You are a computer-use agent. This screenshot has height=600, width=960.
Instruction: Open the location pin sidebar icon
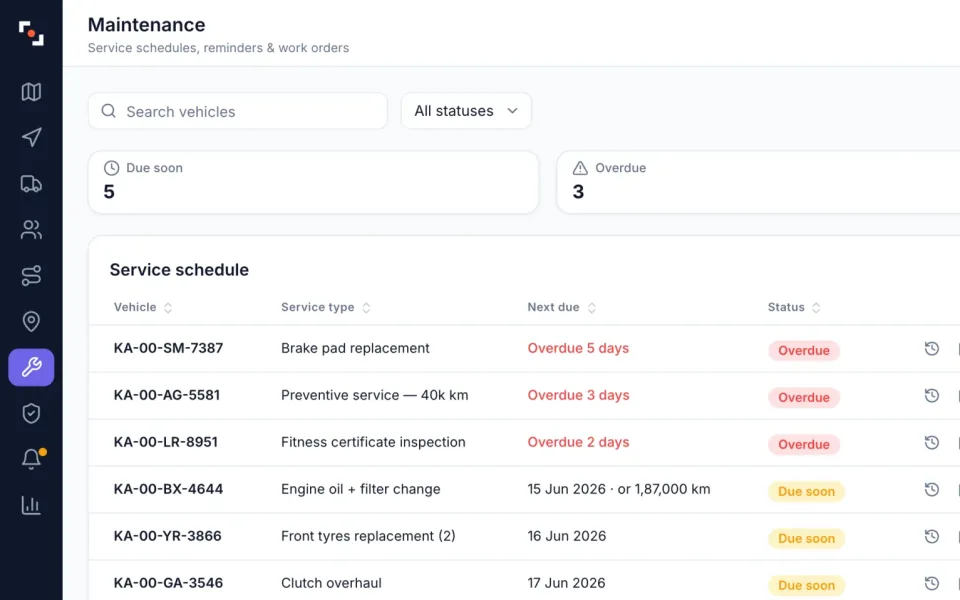(x=31, y=321)
